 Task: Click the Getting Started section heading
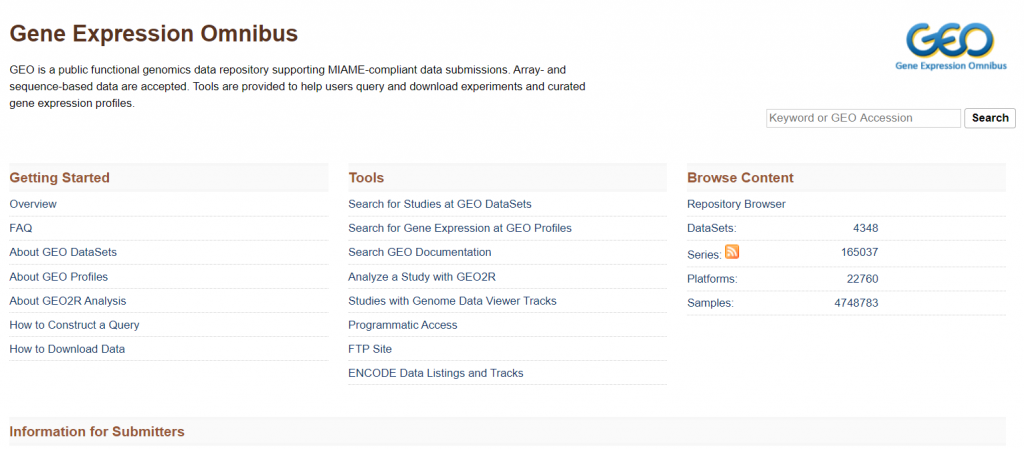[59, 178]
